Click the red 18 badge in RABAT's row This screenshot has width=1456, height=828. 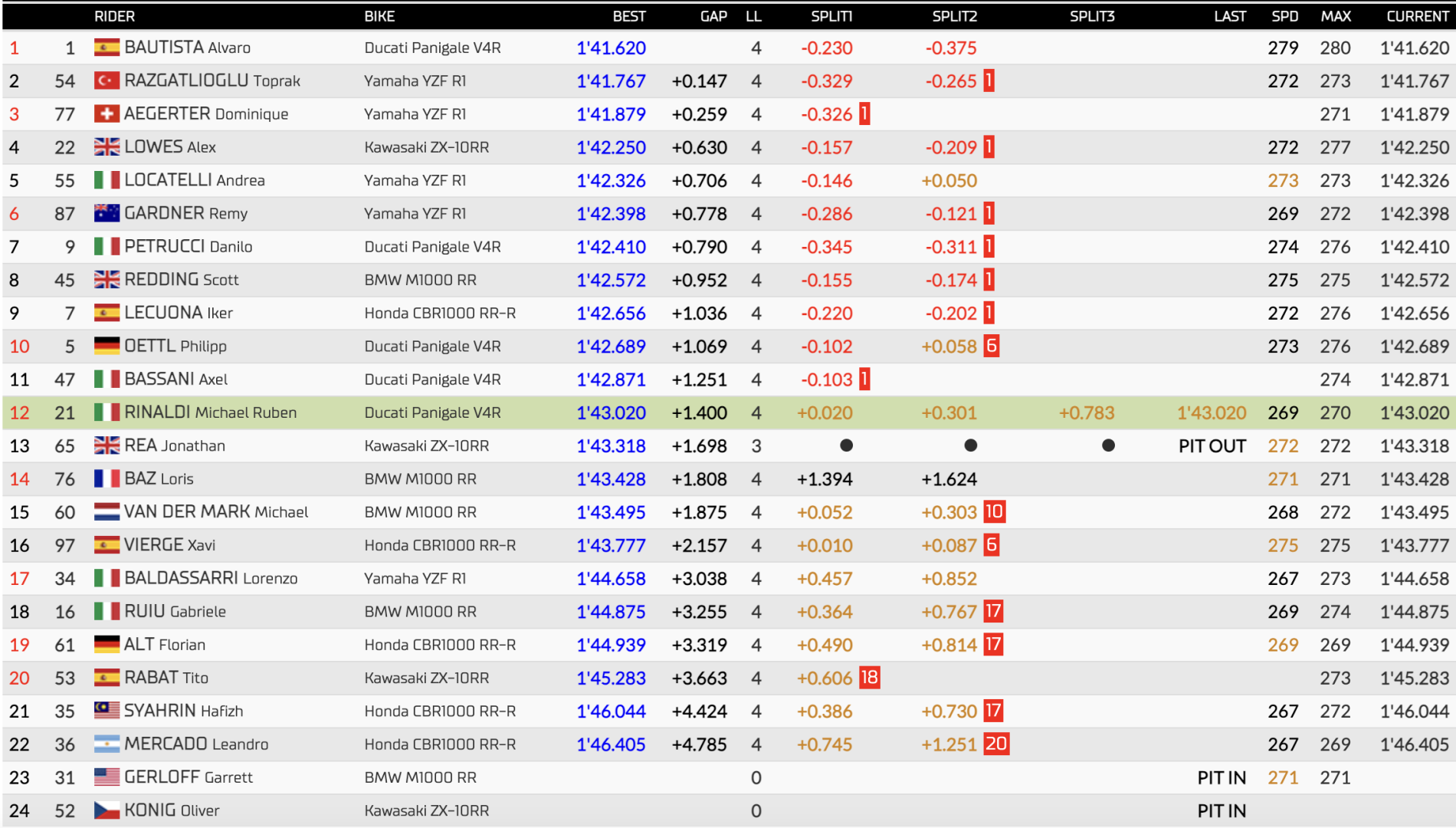coord(869,678)
